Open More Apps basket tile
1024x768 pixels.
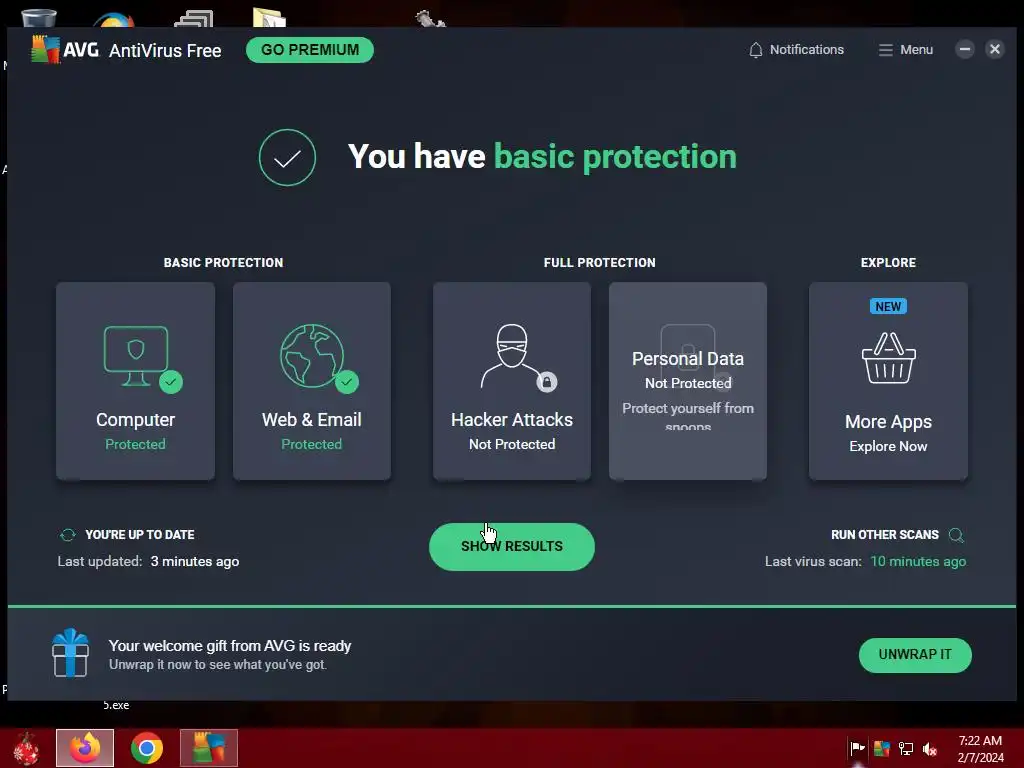888,381
